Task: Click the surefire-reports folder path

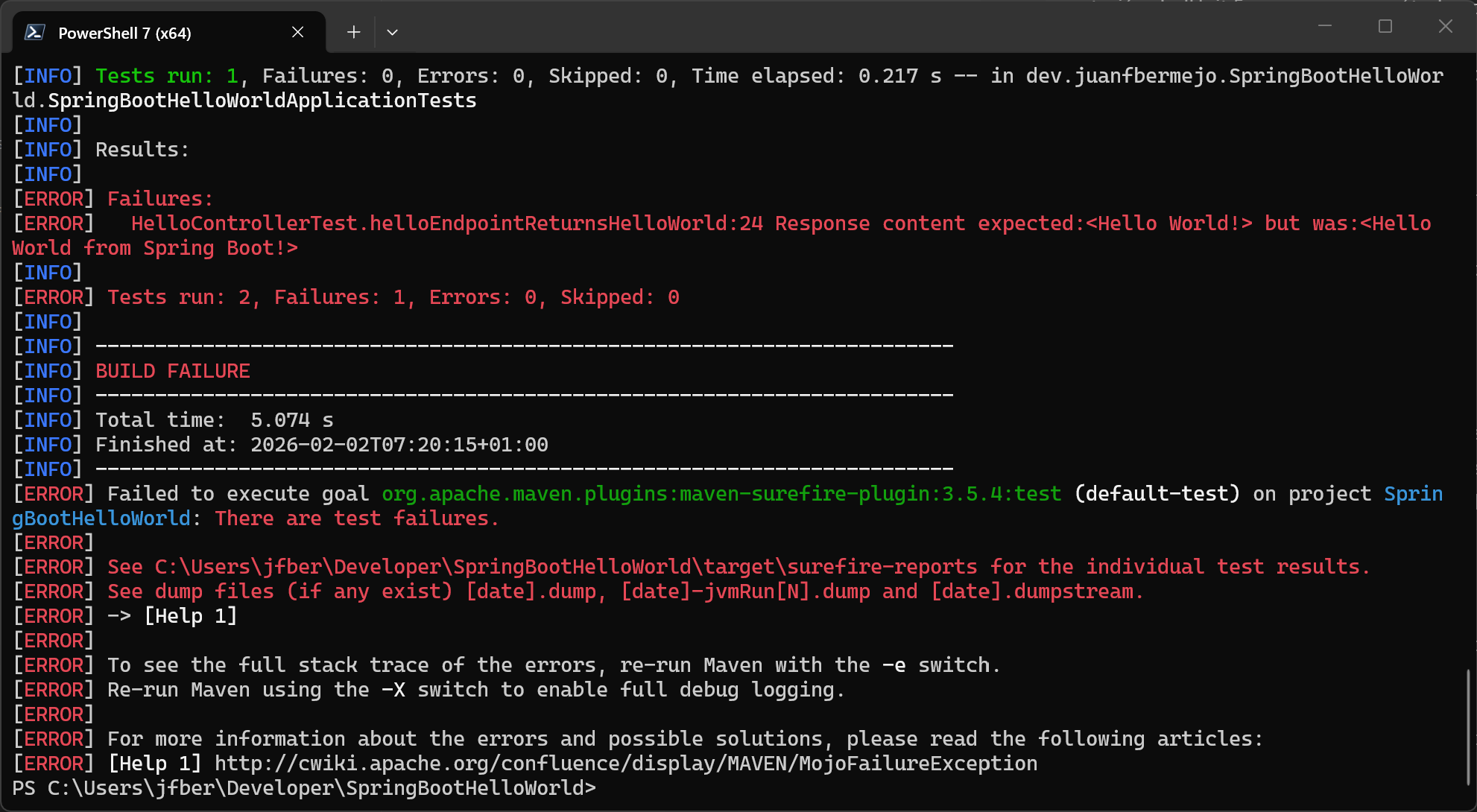Action: coord(565,566)
